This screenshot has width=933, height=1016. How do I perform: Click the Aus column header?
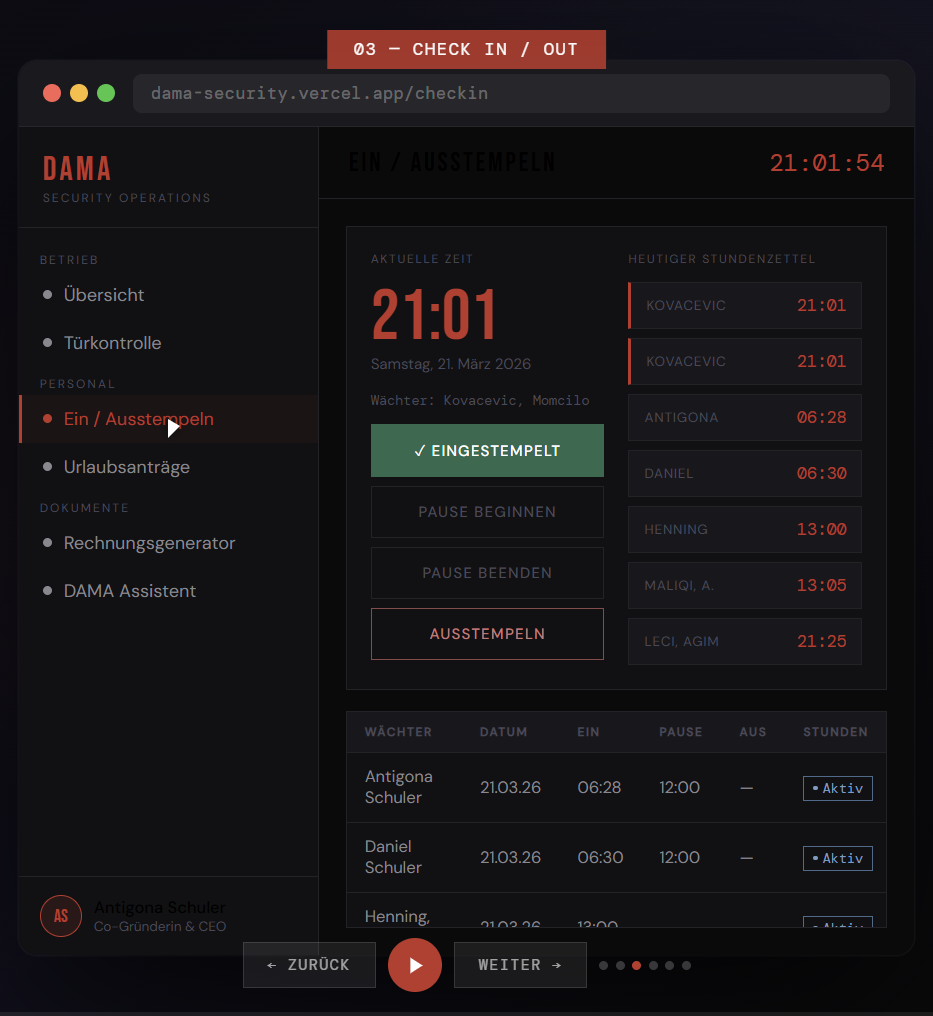(753, 732)
